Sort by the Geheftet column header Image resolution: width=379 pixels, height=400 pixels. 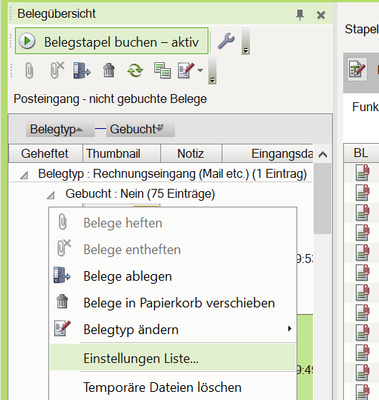click(45, 154)
